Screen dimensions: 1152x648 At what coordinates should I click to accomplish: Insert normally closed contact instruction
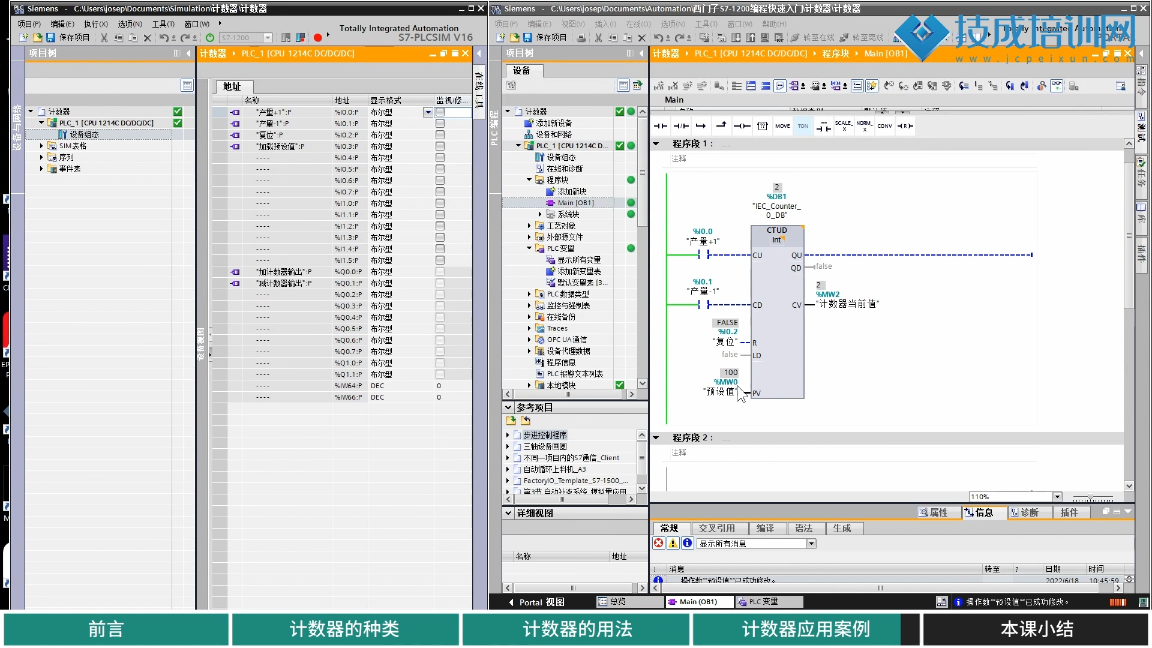point(681,126)
